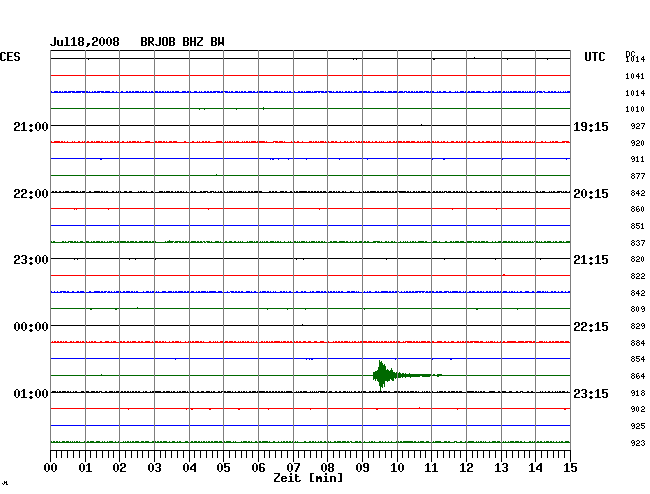Click the DC value 902
This screenshot has height=494, width=650.
(638, 409)
